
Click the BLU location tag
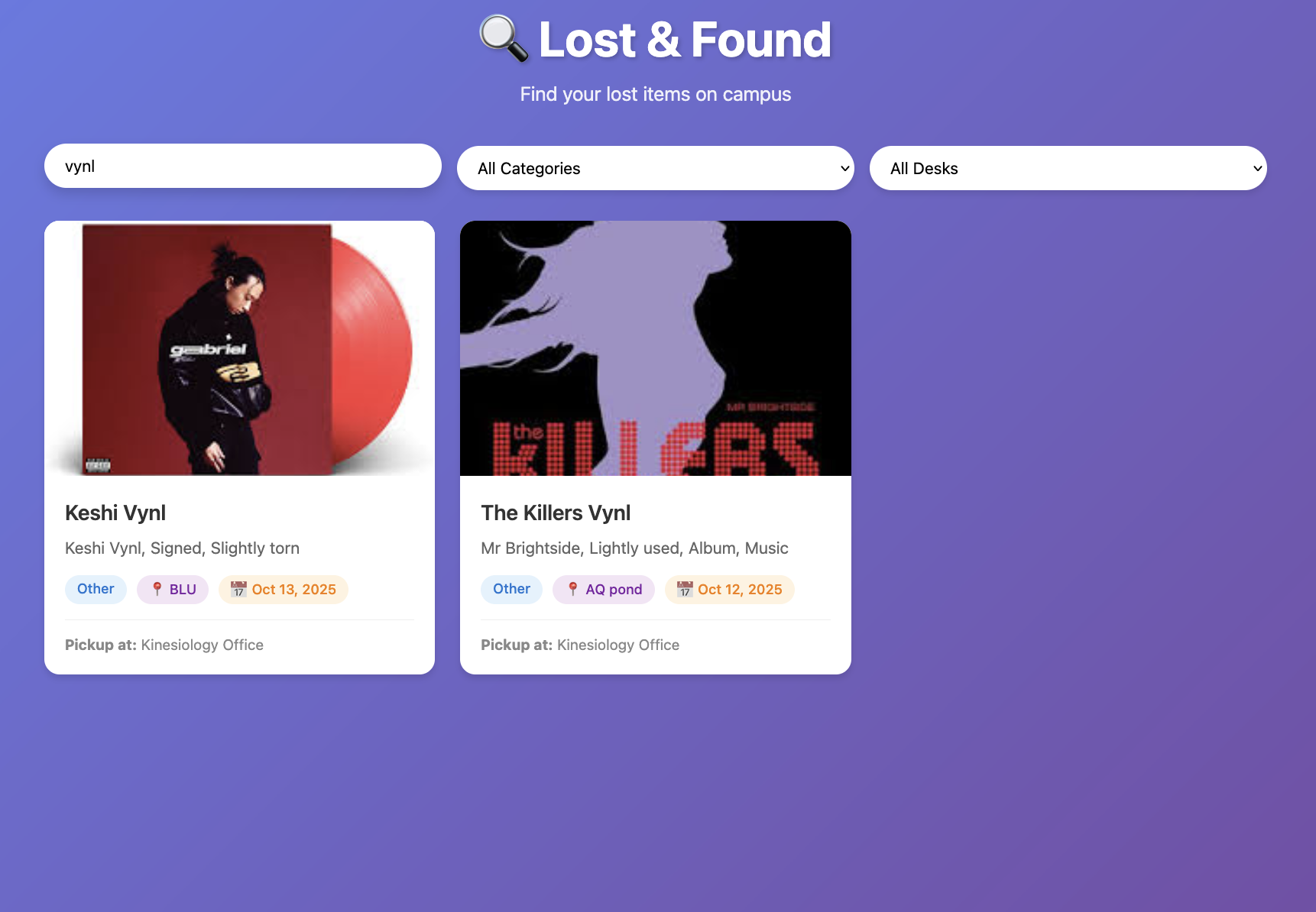(x=173, y=589)
